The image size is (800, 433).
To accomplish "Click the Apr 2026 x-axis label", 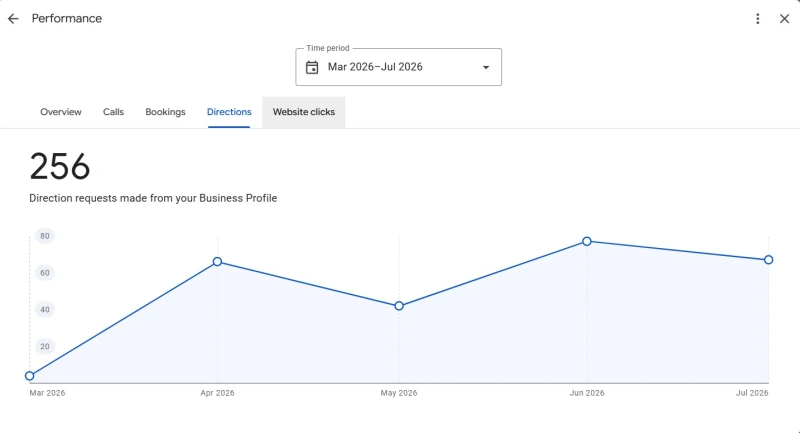I will [217, 393].
